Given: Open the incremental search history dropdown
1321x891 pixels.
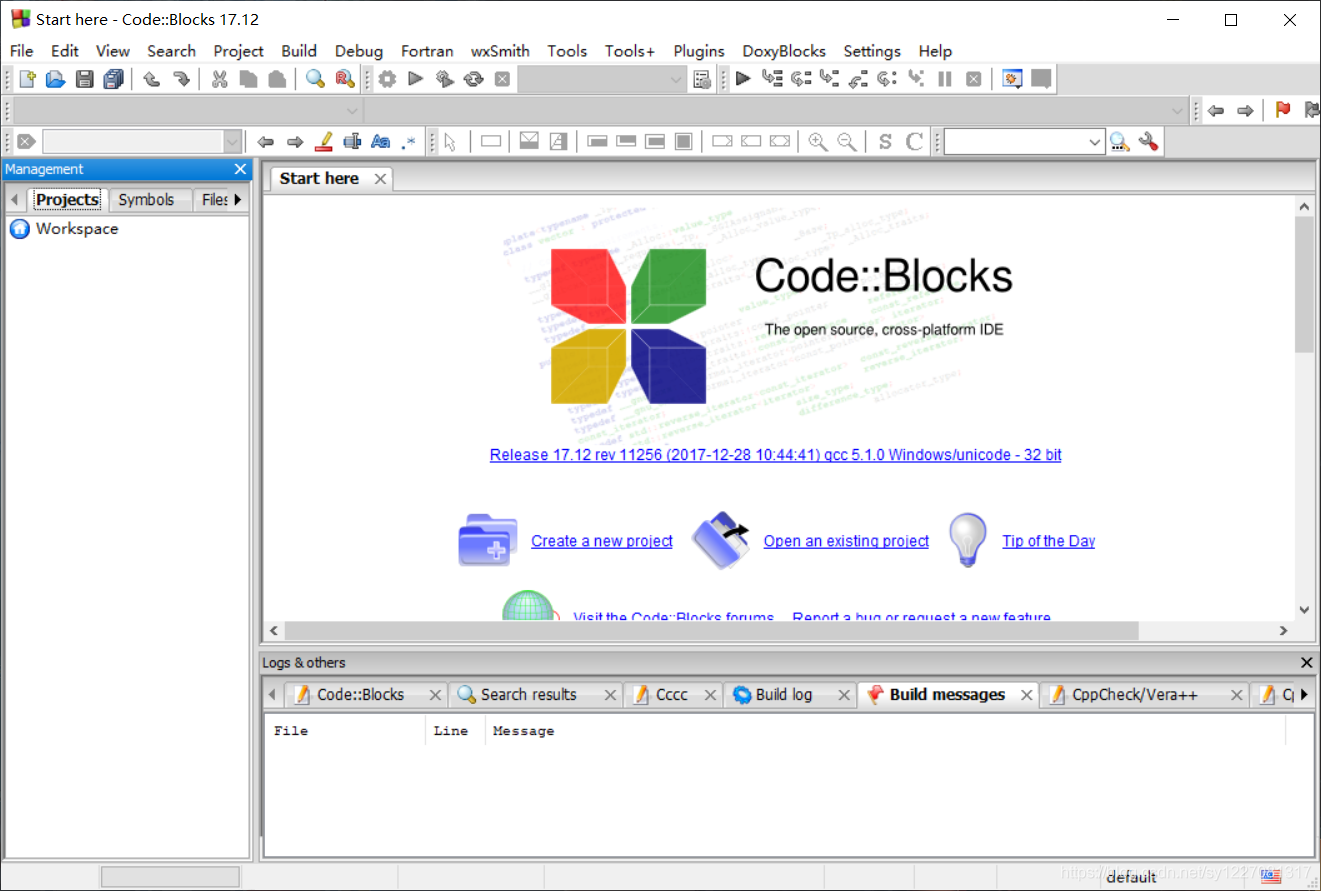Looking at the screenshot, I should pyautogui.click(x=233, y=142).
